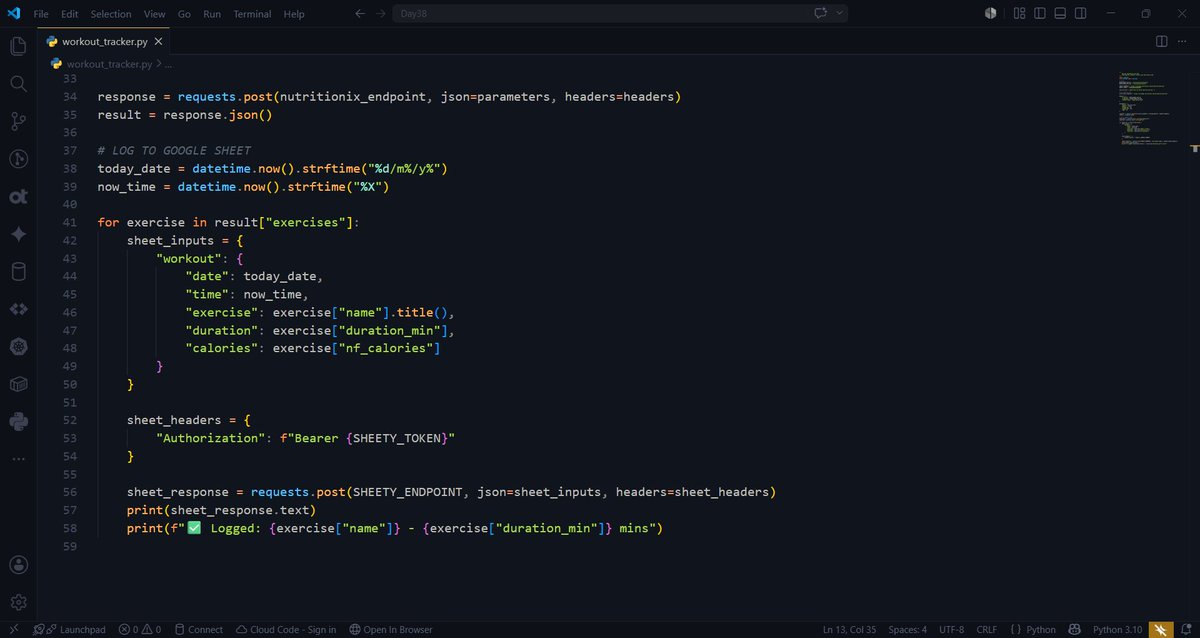This screenshot has width=1200, height=638.
Task: Click the orange highlighted status bar icon
Action: click(x=1161, y=629)
